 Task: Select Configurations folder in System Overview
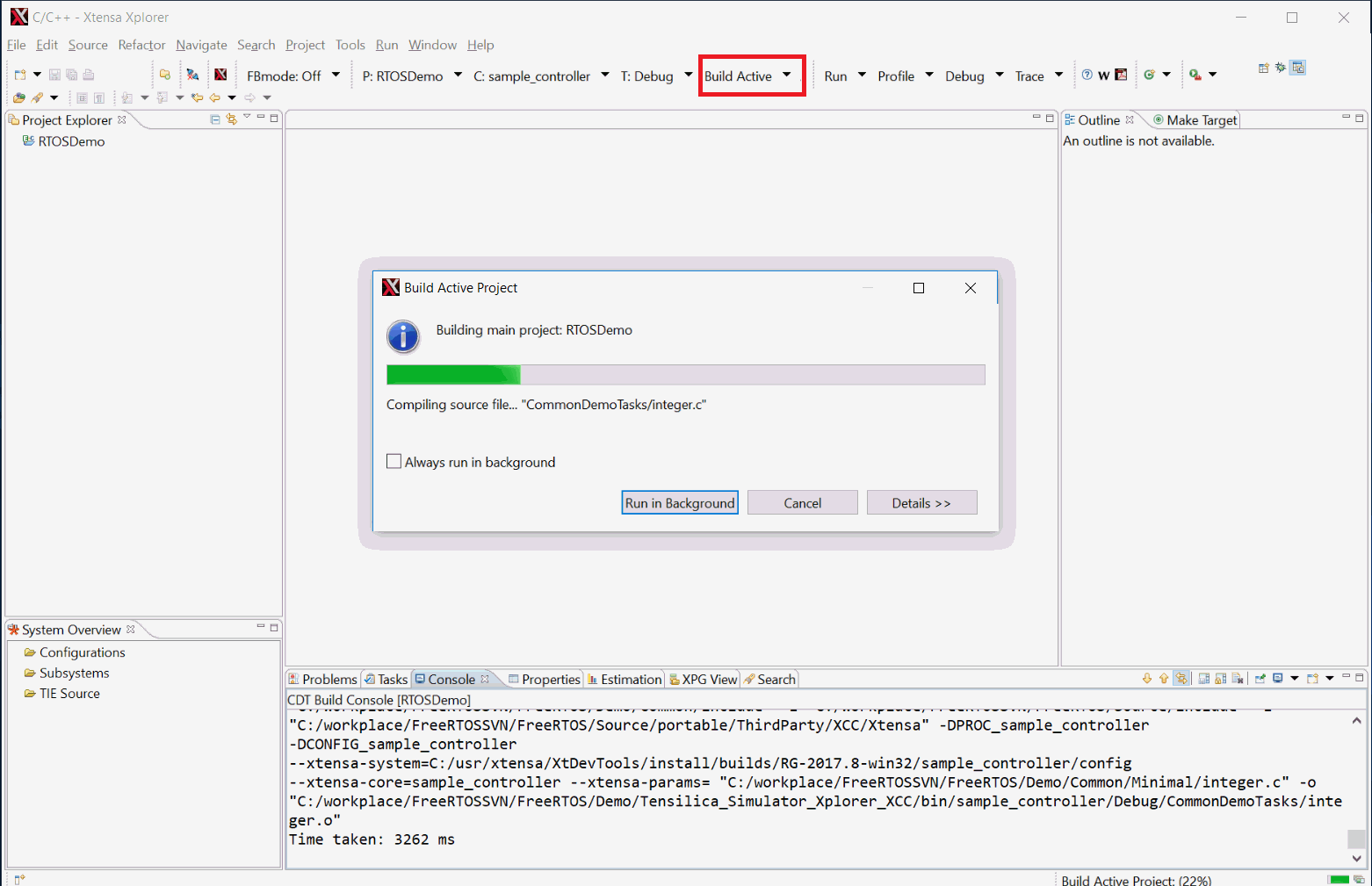pos(75,652)
